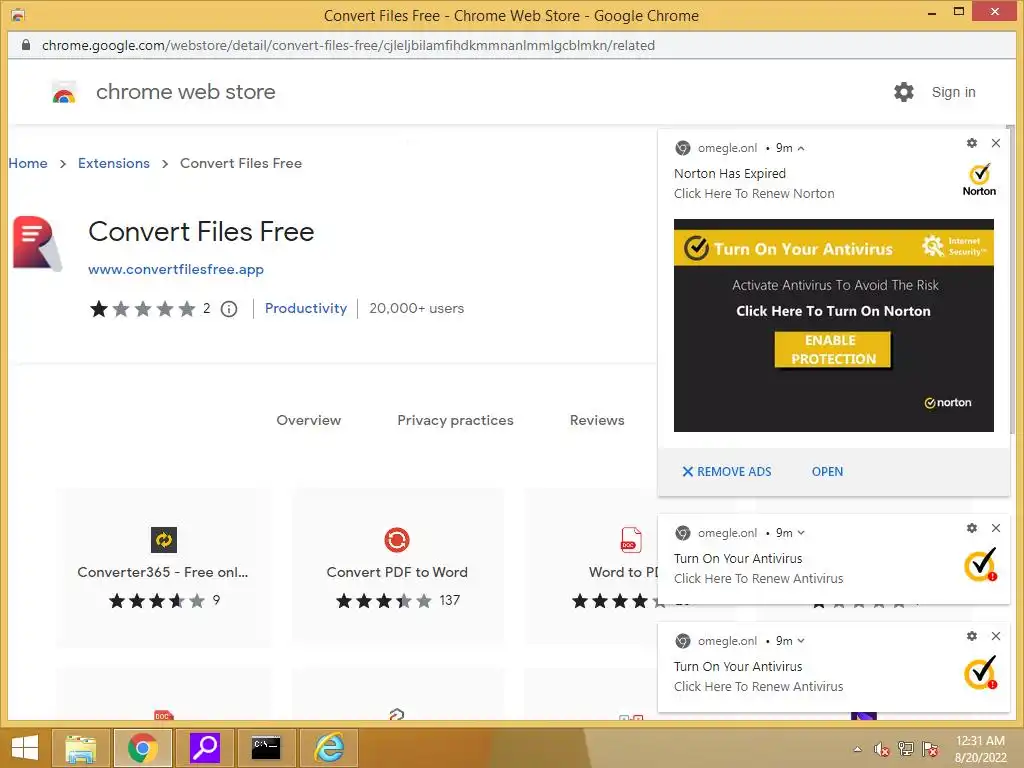Go to Home breadcrumb
Screen dimensions: 1024x768
pyautogui.click(x=28, y=163)
